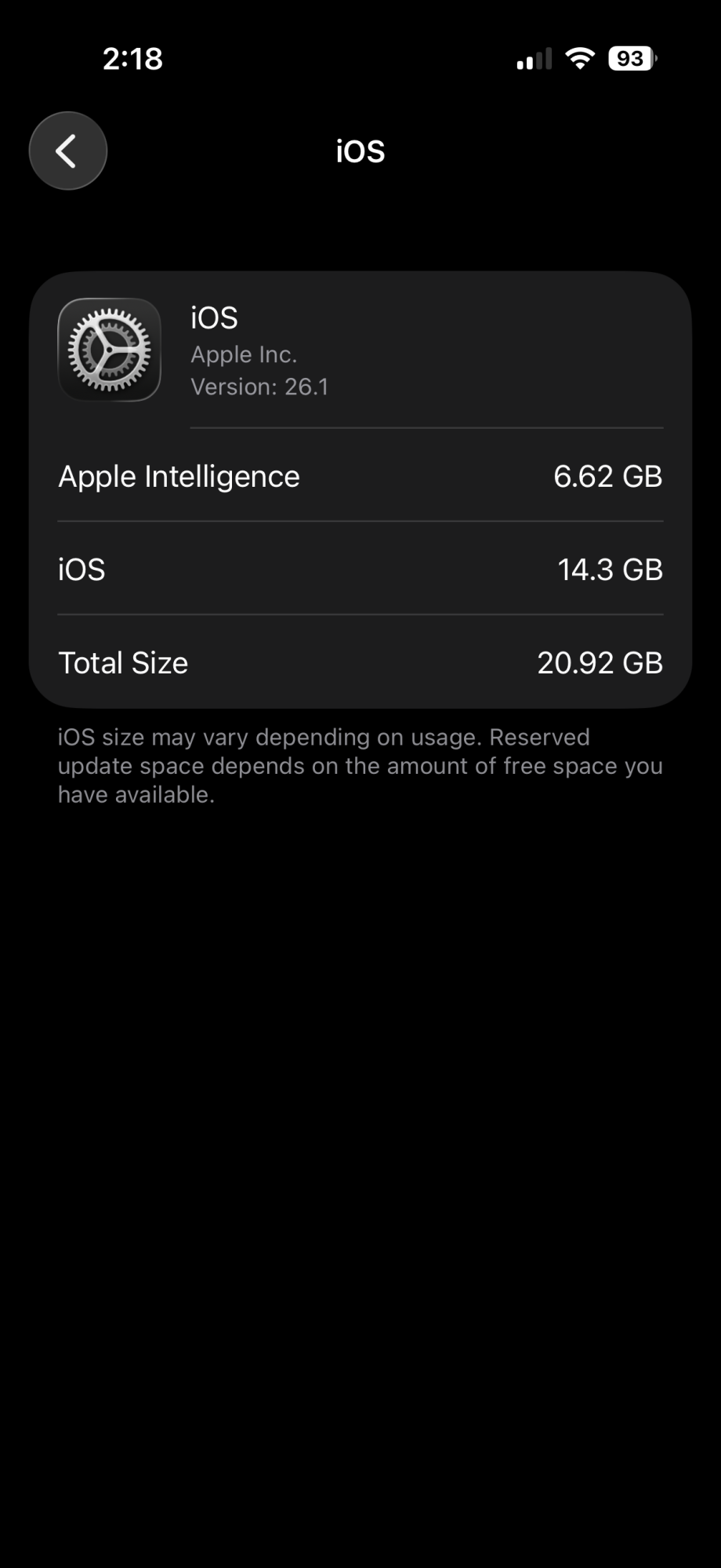Tap the iOS page title
Viewport: 721px width, 1568px height.
point(360,151)
